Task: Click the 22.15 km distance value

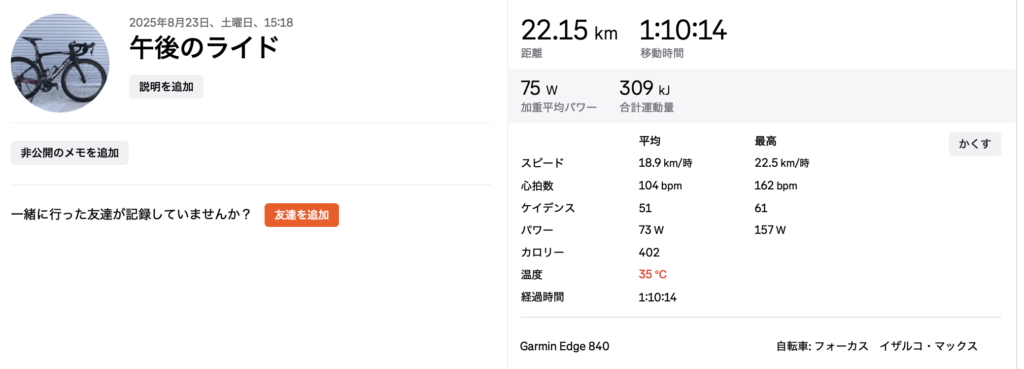Action: (569, 31)
